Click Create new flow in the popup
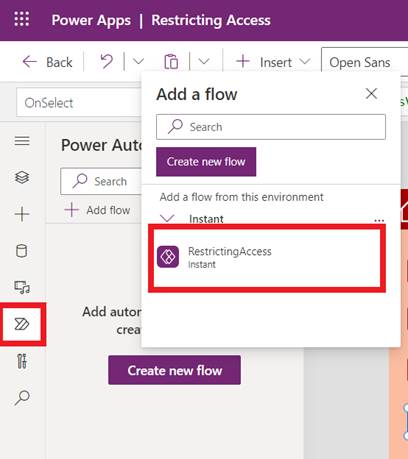 (x=206, y=162)
